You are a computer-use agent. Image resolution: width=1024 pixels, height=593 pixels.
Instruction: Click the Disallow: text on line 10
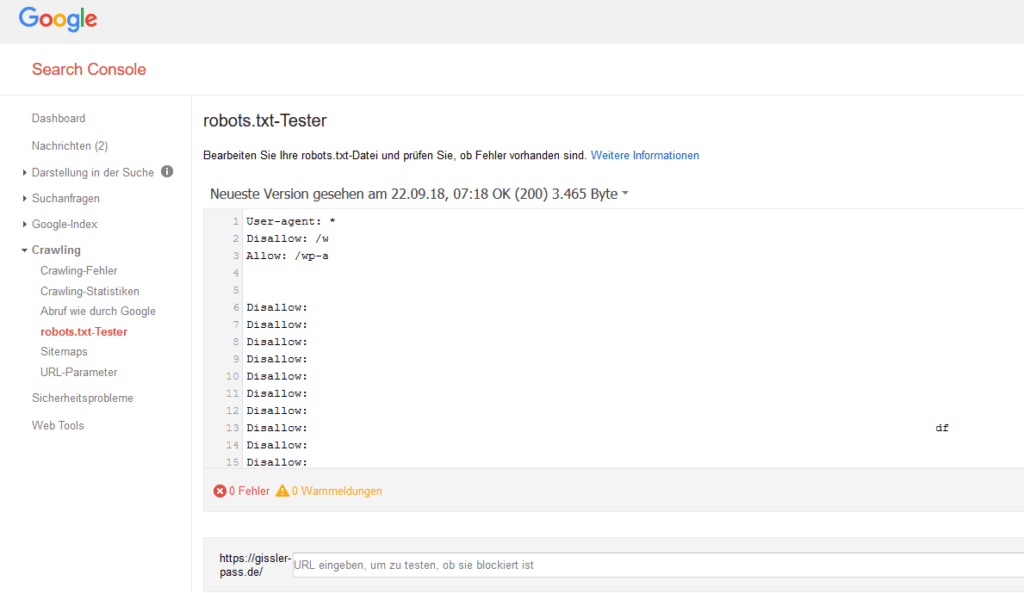click(x=277, y=376)
